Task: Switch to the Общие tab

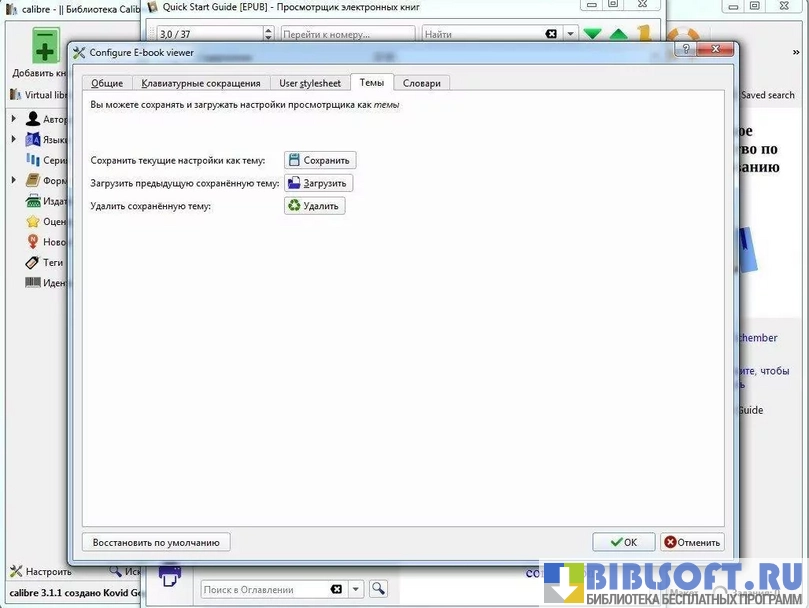Action: [x=107, y=83]
